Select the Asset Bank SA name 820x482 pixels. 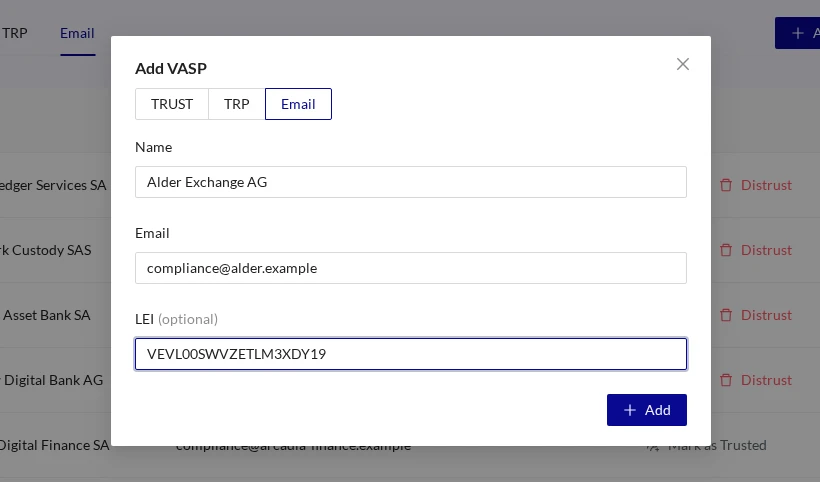coord(46,315)
